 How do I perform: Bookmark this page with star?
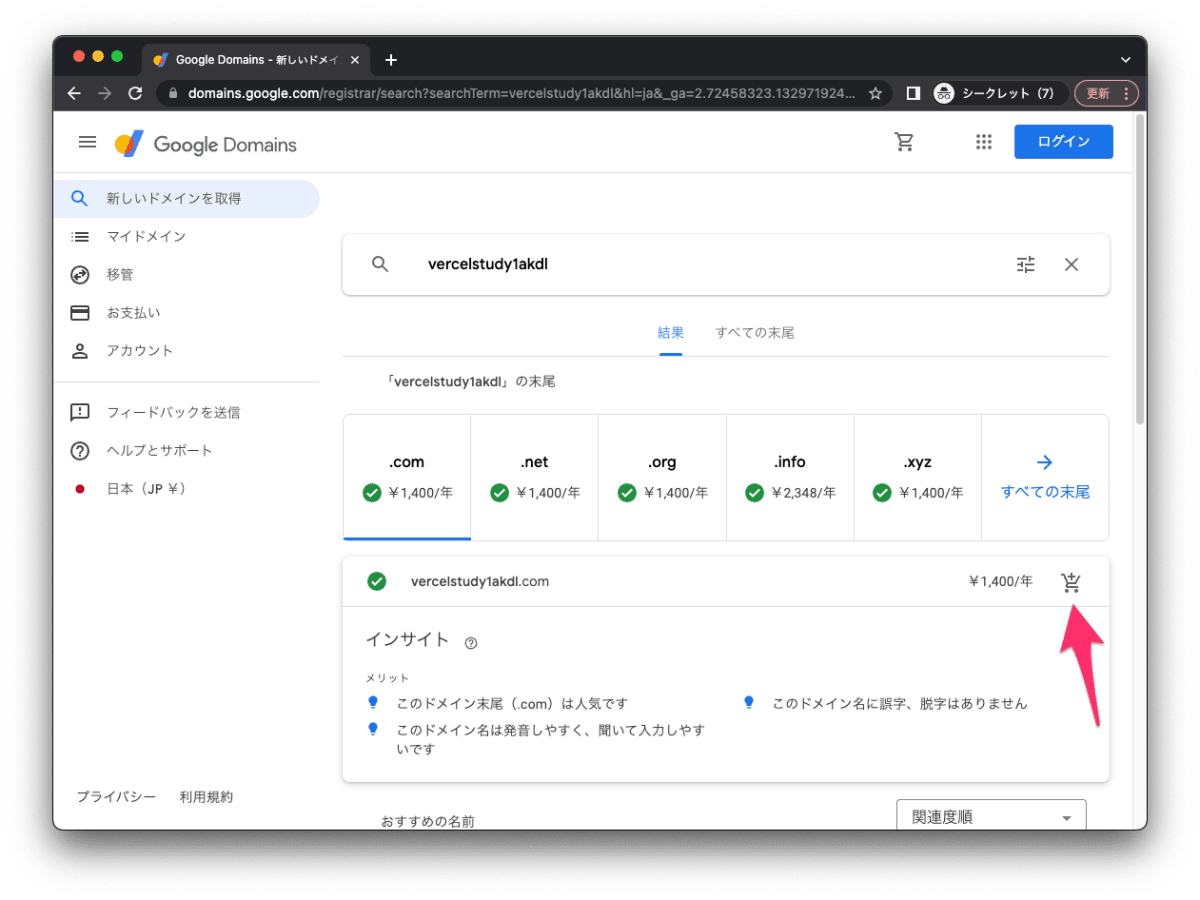(875, 93)
